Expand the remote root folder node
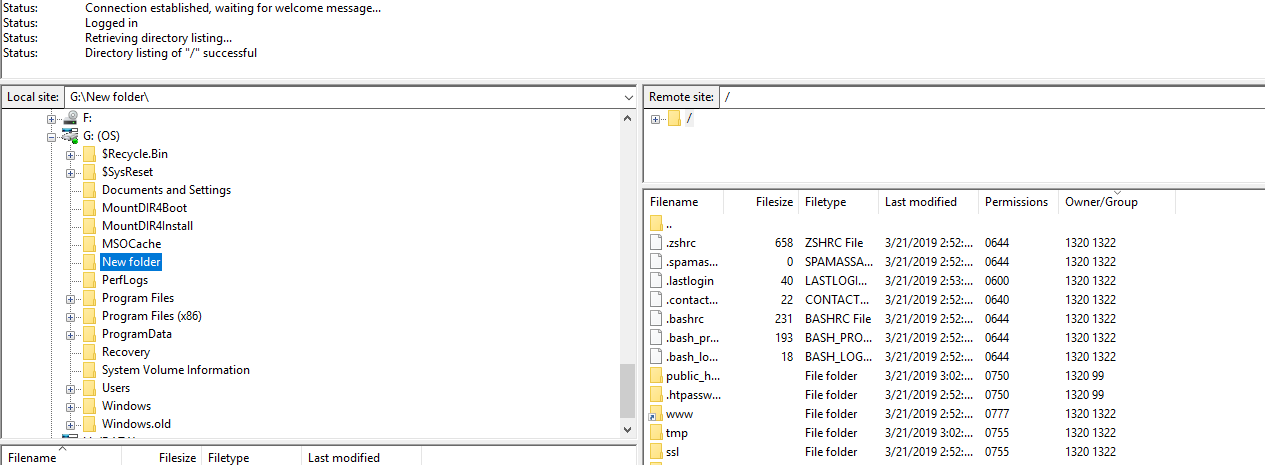Screen dimensions: 1265x465 coord(655,119)
